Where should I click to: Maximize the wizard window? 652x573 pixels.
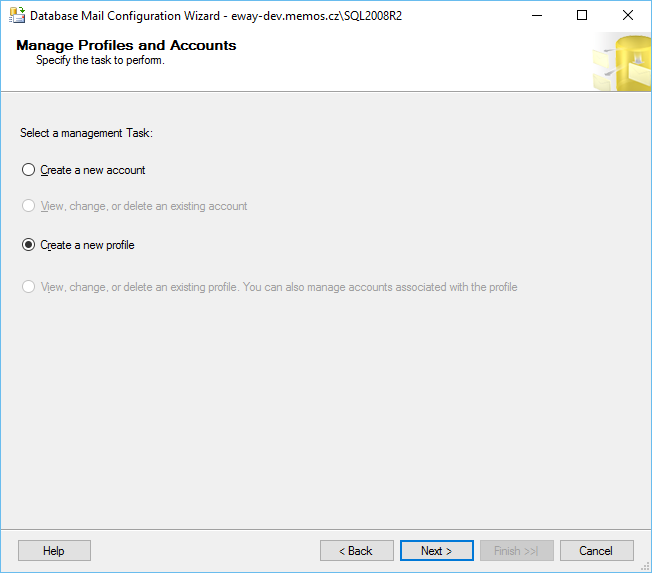(x=582, y=15)
